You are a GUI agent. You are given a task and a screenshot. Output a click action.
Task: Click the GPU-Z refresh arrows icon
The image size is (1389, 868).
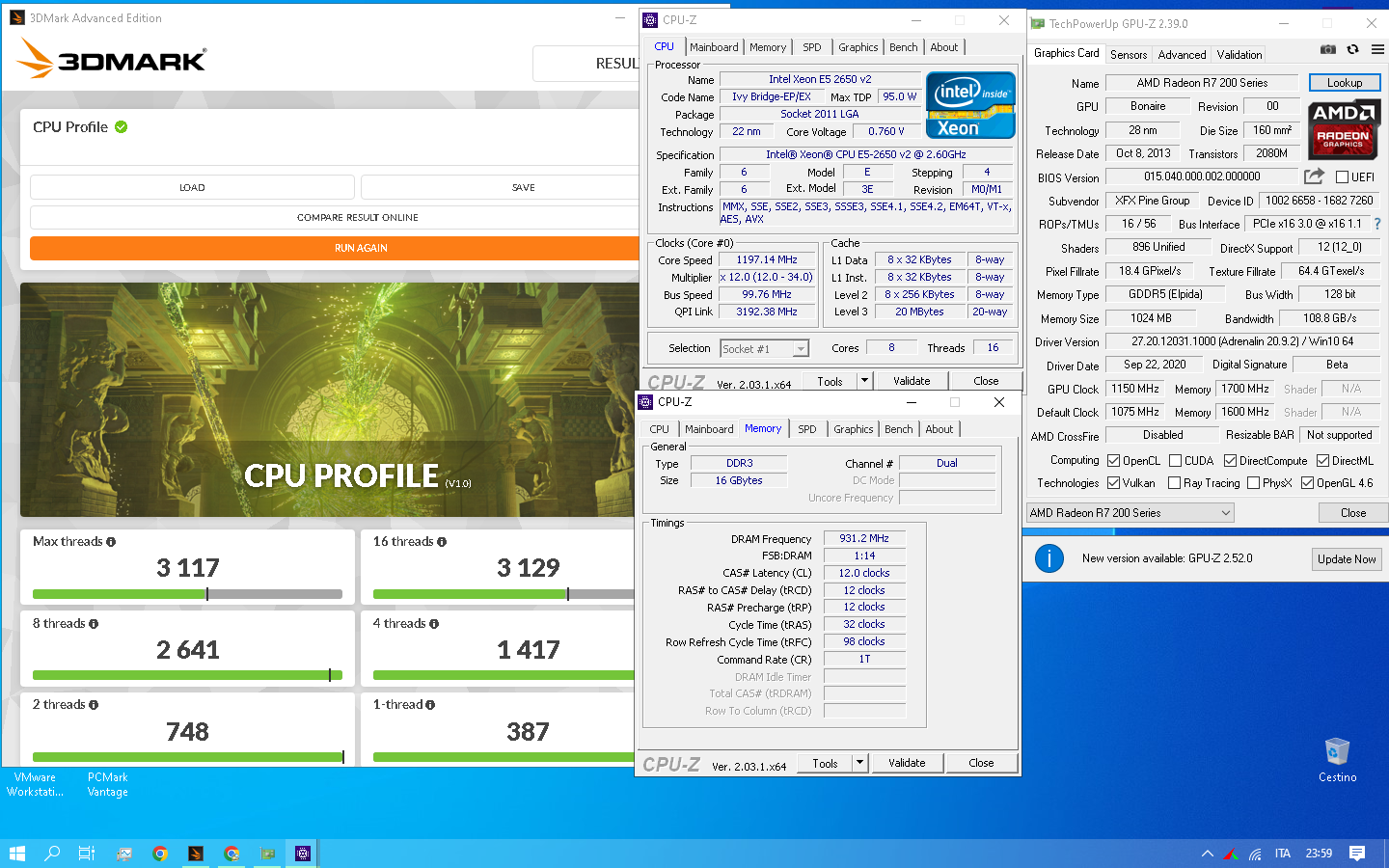[1352, 49]
